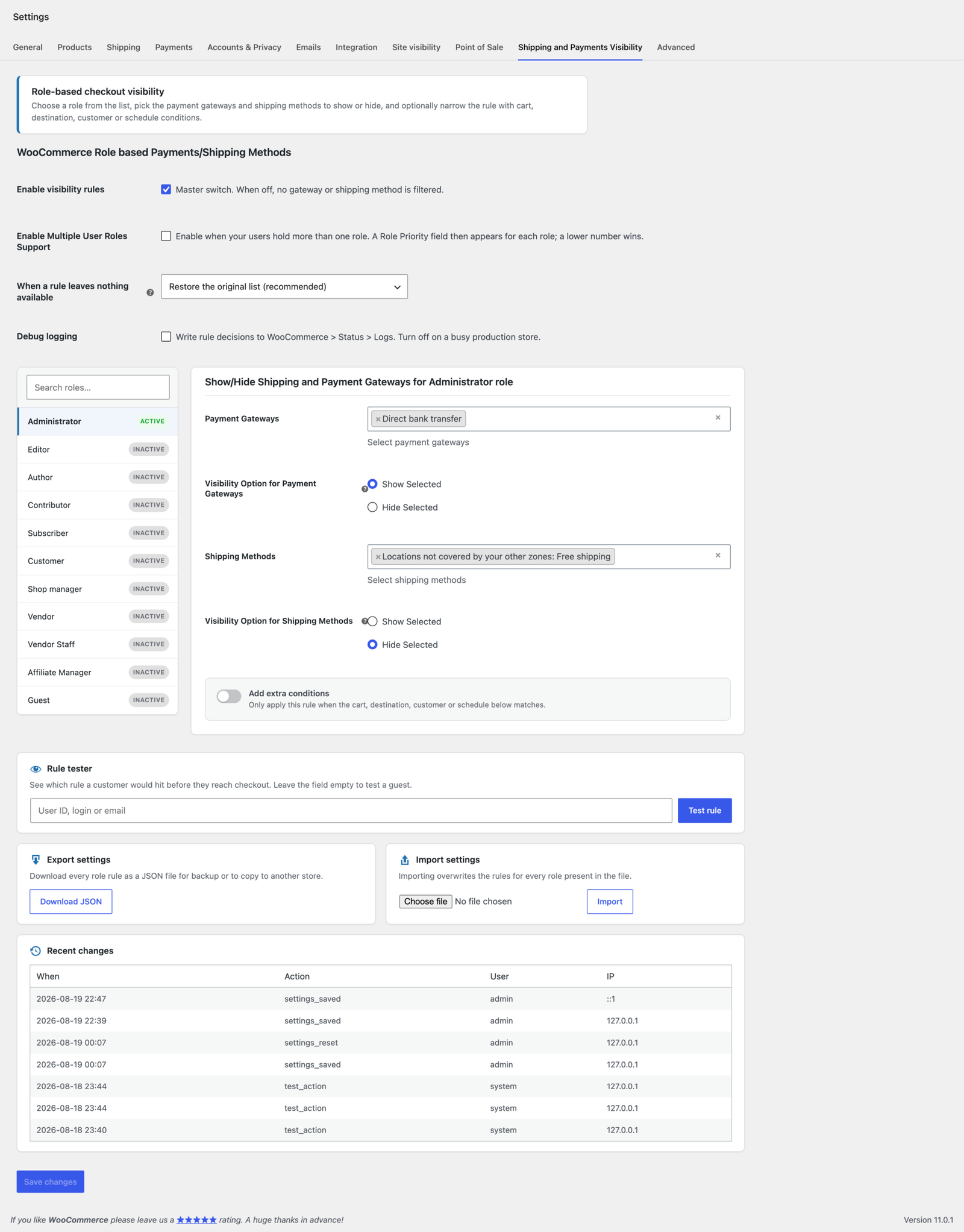Click the Version 11.0.1 footer text
The image size is (964, 1232).
(928, 1219)
